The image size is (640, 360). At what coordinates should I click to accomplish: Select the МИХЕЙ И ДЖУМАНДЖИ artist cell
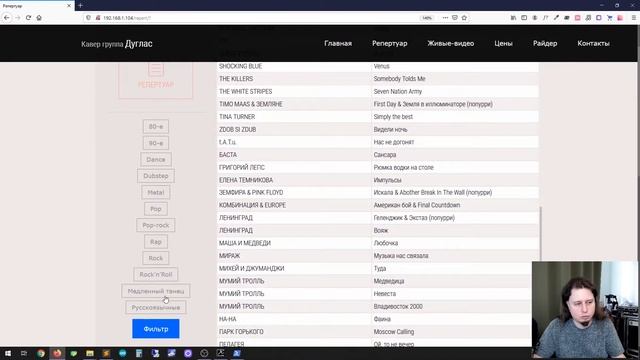tap(294, 269)
